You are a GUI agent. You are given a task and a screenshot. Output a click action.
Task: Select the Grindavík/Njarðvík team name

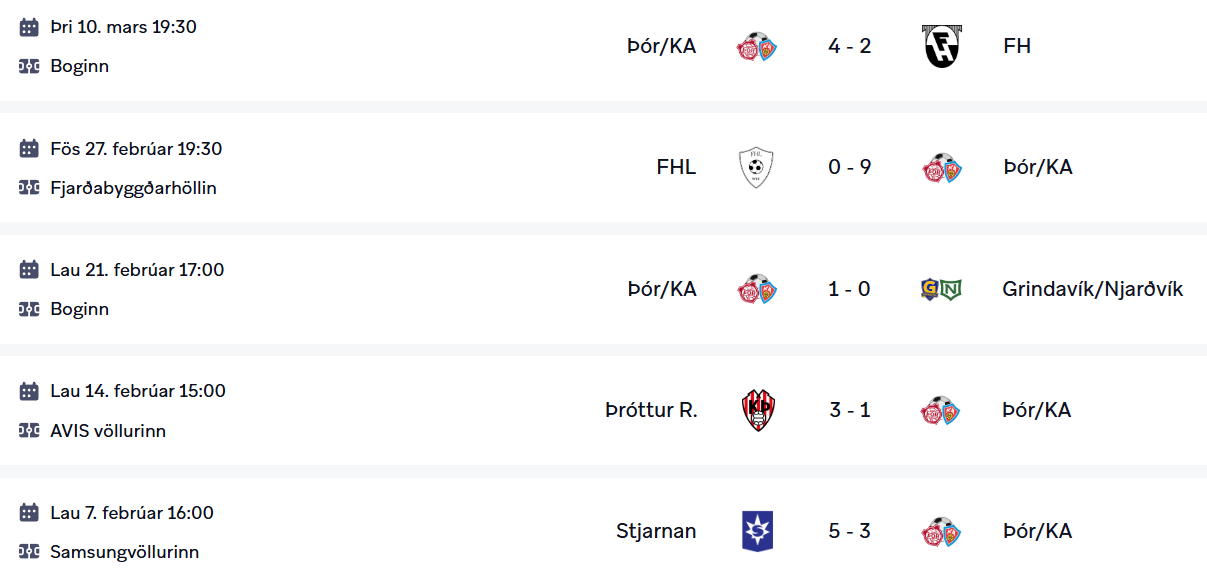coord(1092,289)
